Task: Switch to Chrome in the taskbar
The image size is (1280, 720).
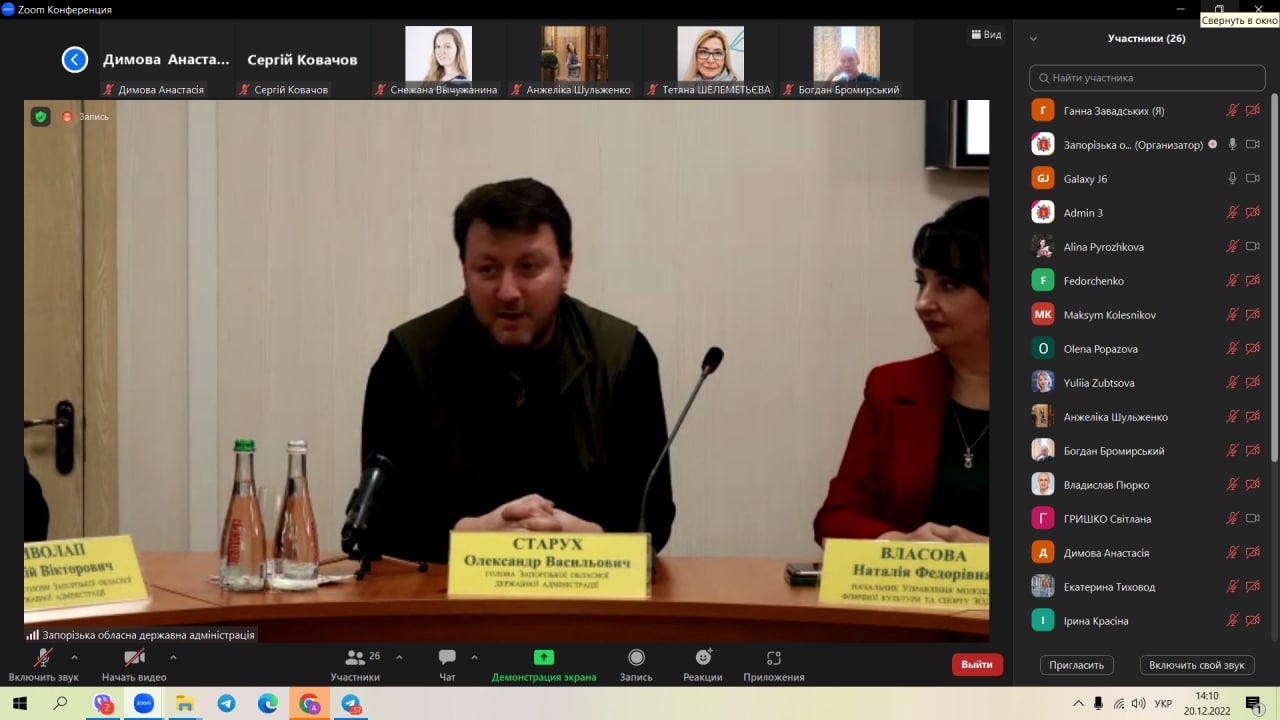Action: point(310,703)
